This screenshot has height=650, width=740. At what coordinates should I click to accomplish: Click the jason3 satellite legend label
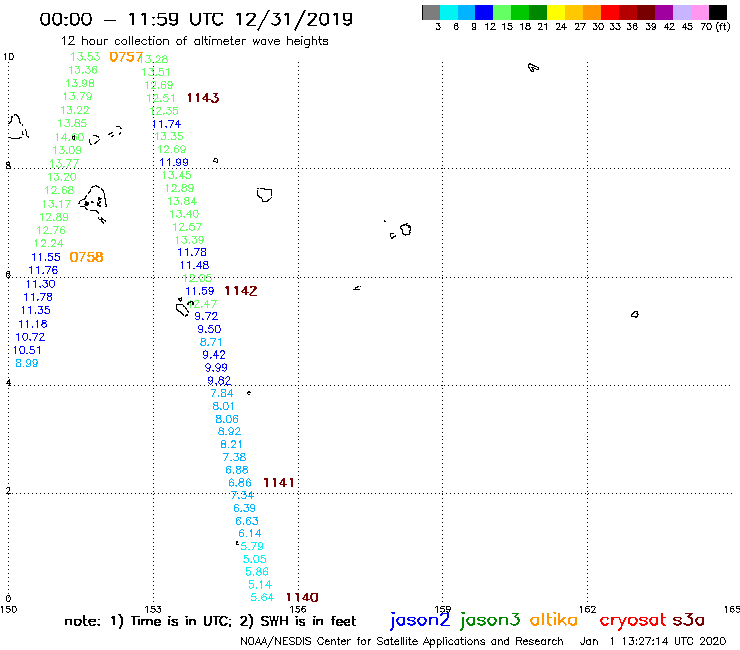tap(490, 620)
